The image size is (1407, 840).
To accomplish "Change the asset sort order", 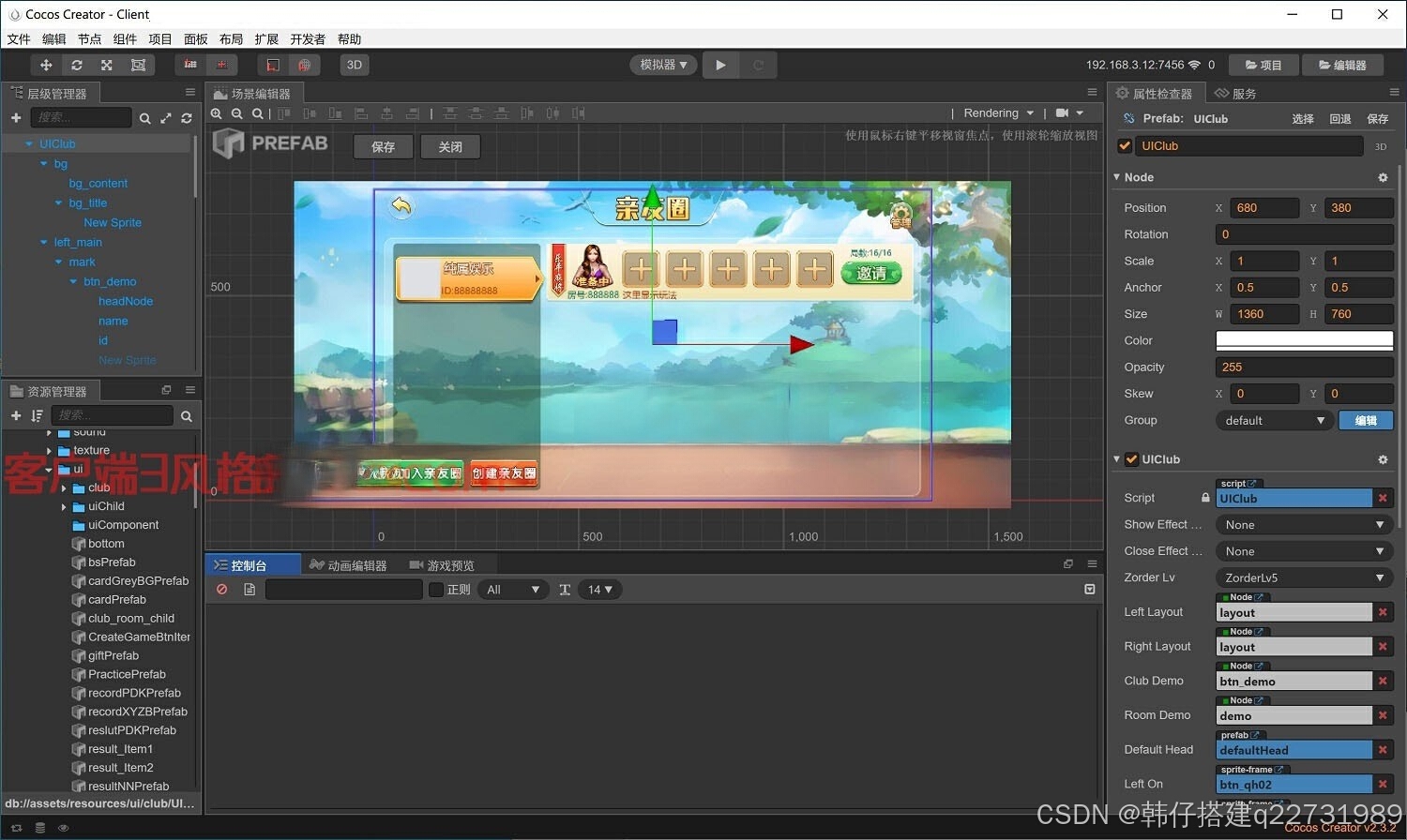I will [x=37, y=415].
